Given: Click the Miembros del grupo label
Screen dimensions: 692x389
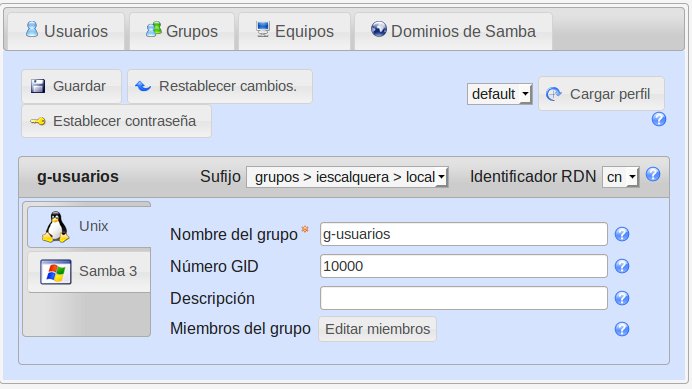Looking at the screenshot, I should (x=241, y=329).
